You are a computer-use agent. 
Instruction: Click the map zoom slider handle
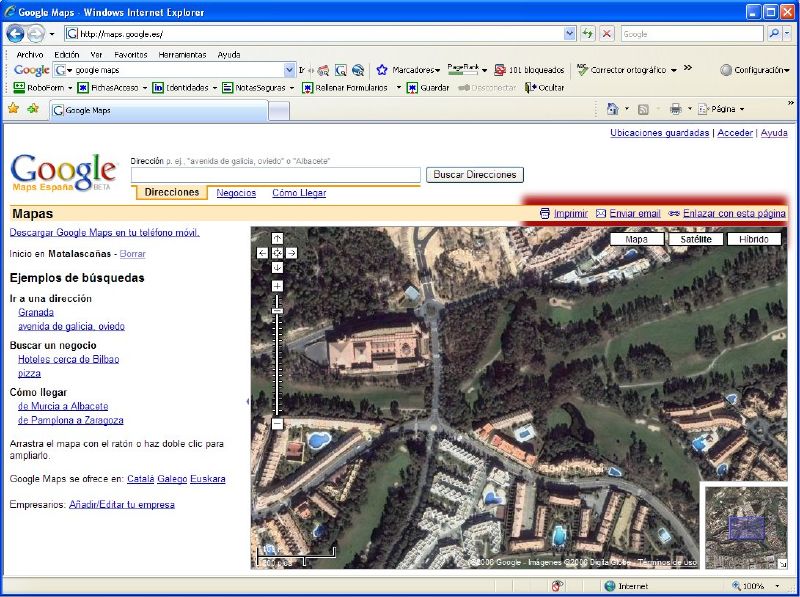[x=277, y=311]
